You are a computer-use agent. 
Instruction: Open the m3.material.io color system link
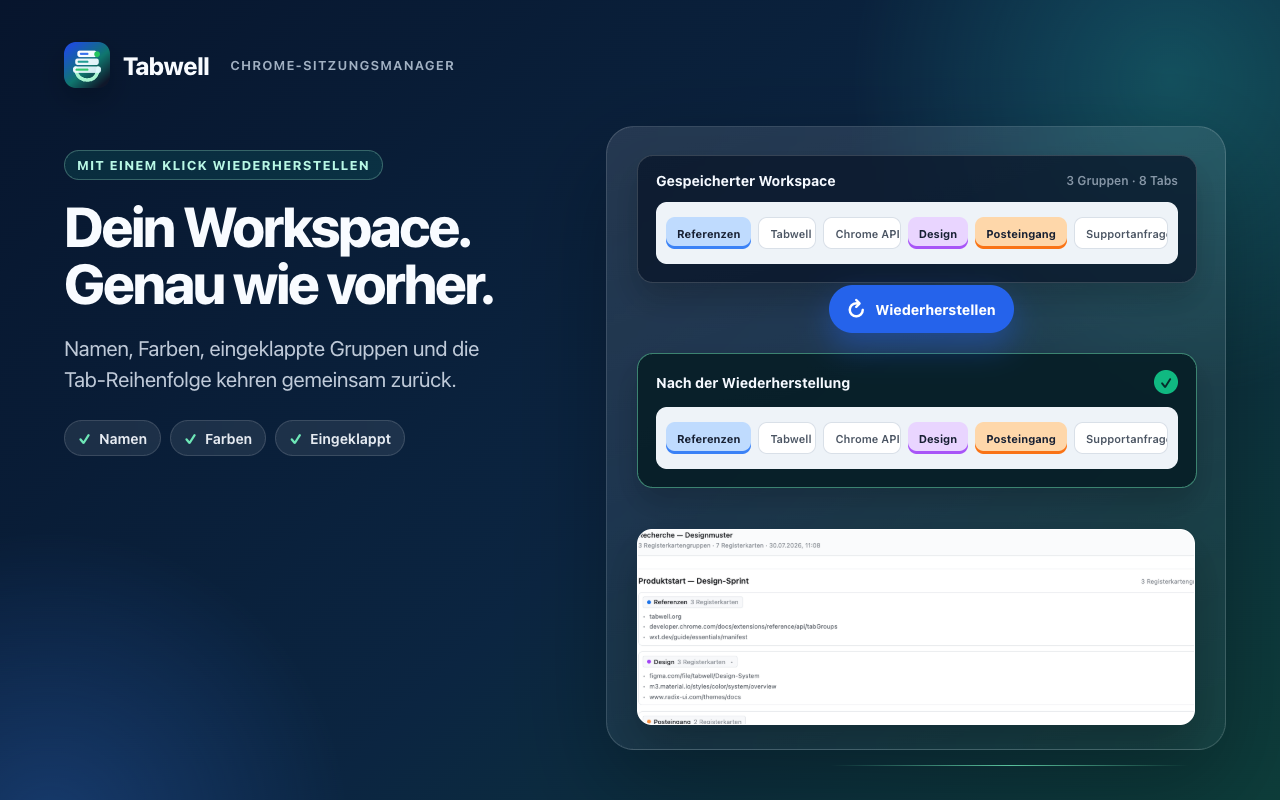(713, 687)
